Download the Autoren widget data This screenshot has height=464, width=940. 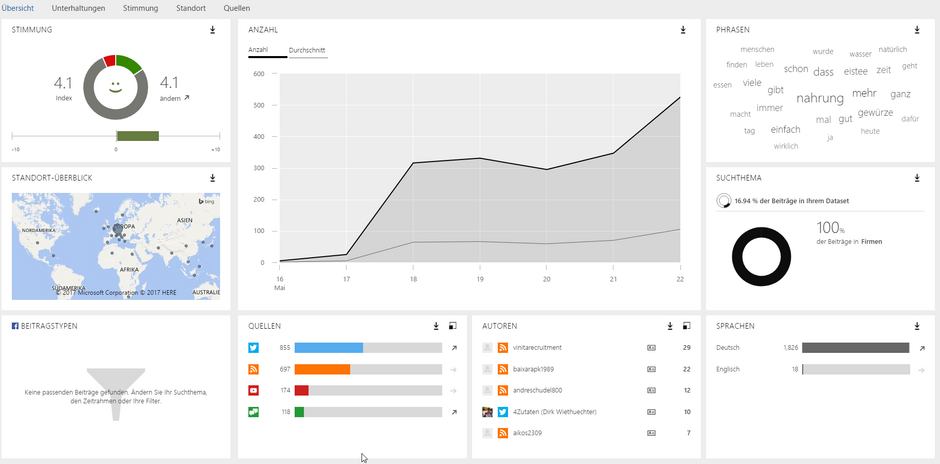(670, 326)
